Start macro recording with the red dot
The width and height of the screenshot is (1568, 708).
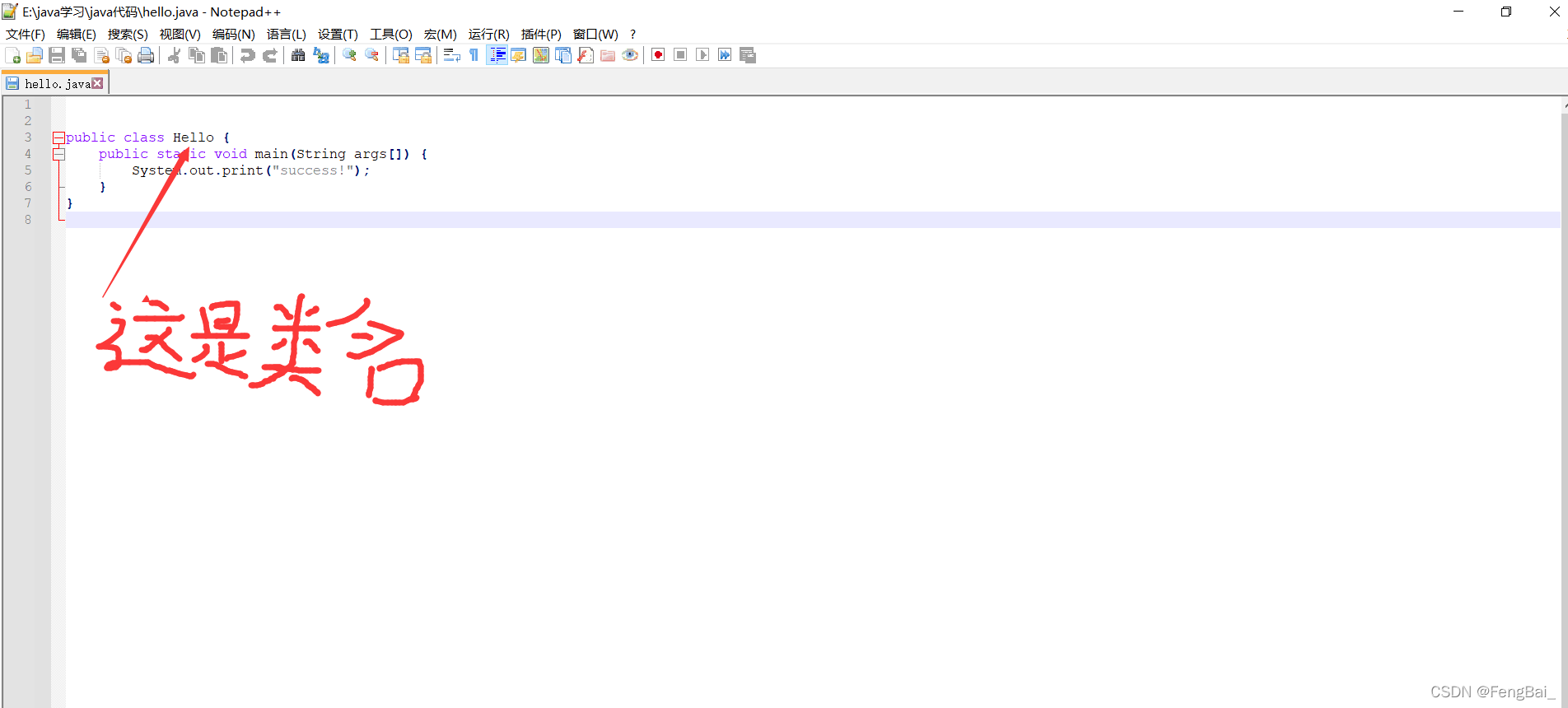(658, 55)
